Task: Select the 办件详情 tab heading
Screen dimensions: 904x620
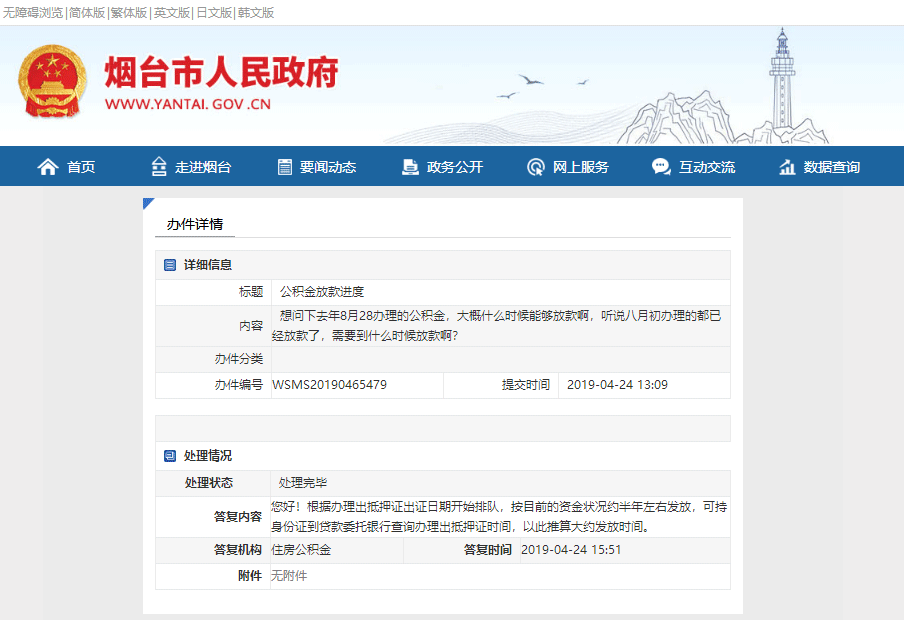Action: (x=195, y=224)
